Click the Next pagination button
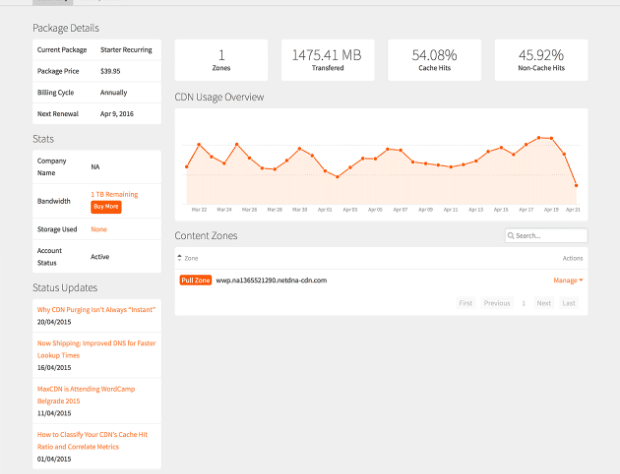620x474 pixels. [x=543, y=302]
